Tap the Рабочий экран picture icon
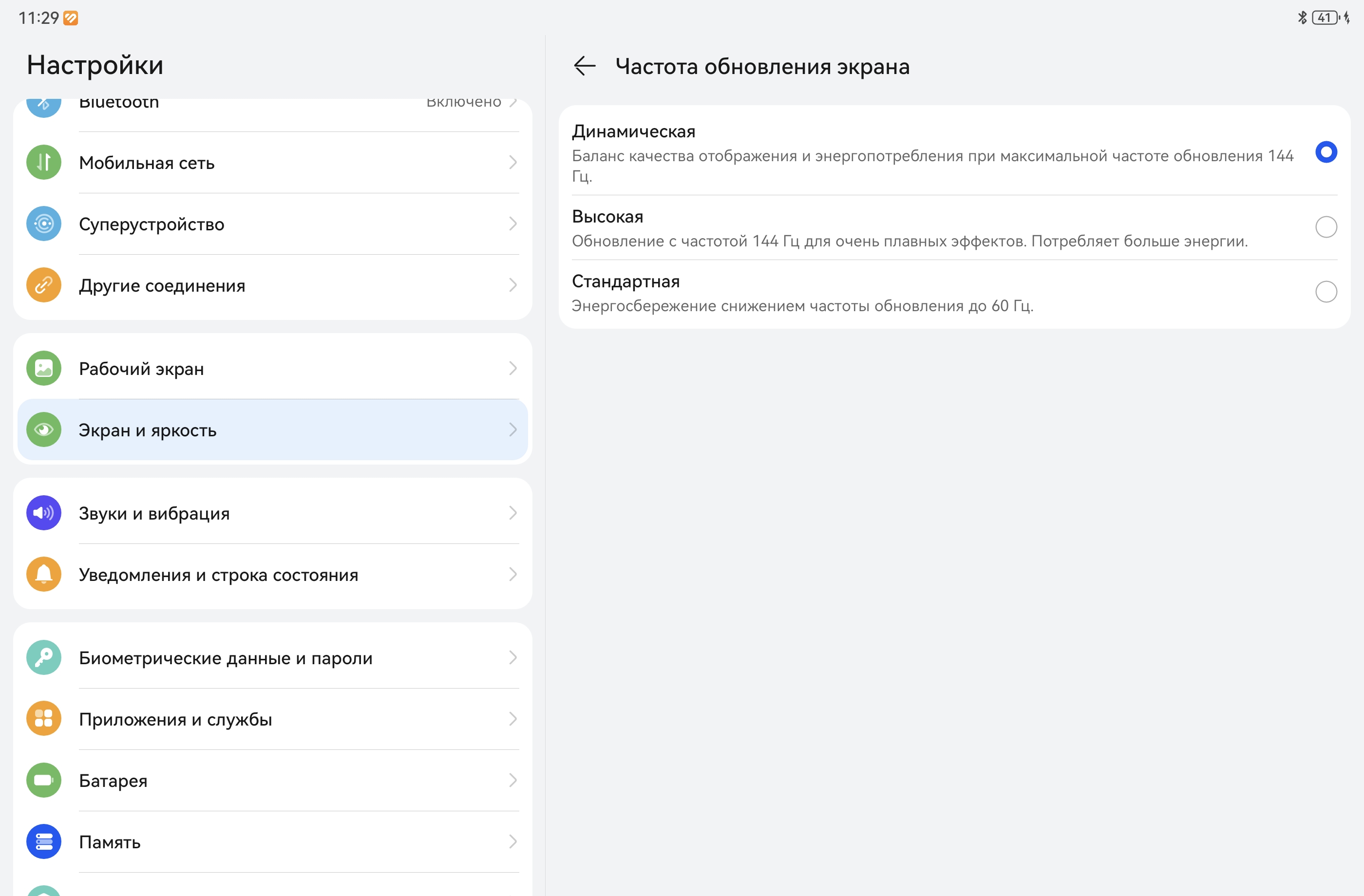This screenshot has width=1364, height=896. [43, 368]
